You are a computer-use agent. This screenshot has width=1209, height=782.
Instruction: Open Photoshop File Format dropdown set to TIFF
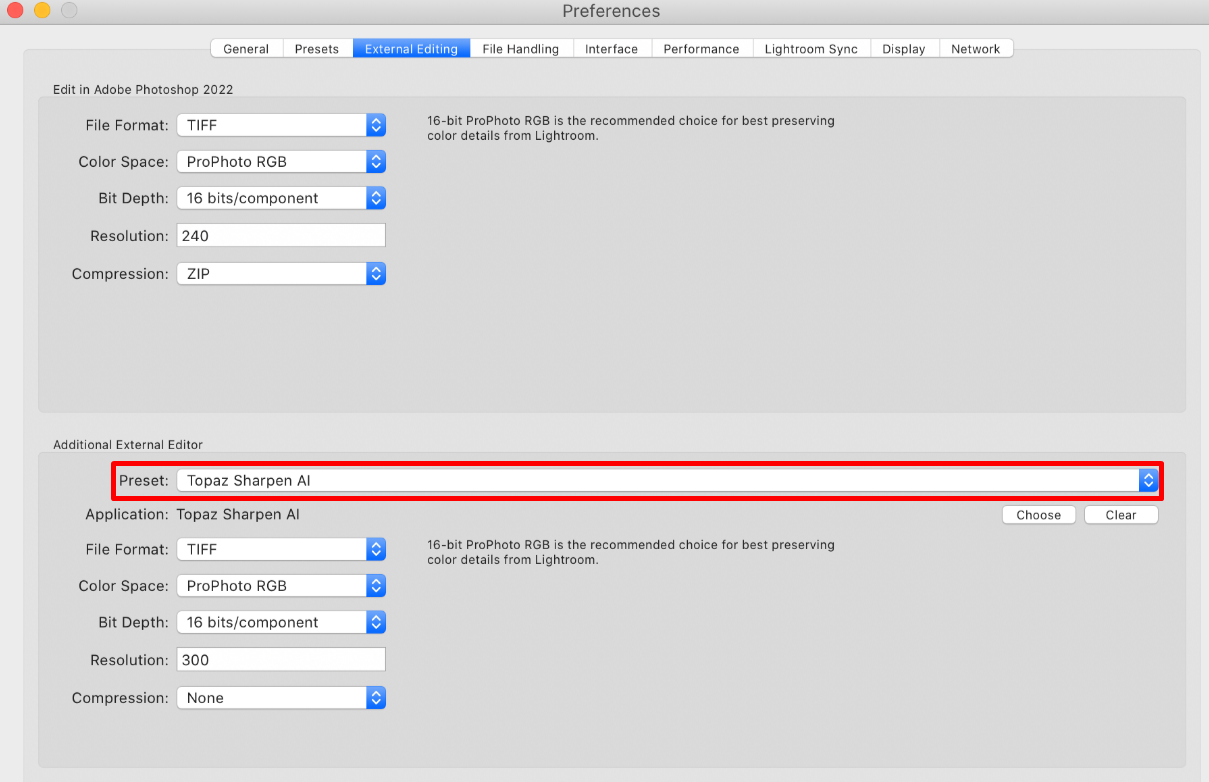[281, 125]
